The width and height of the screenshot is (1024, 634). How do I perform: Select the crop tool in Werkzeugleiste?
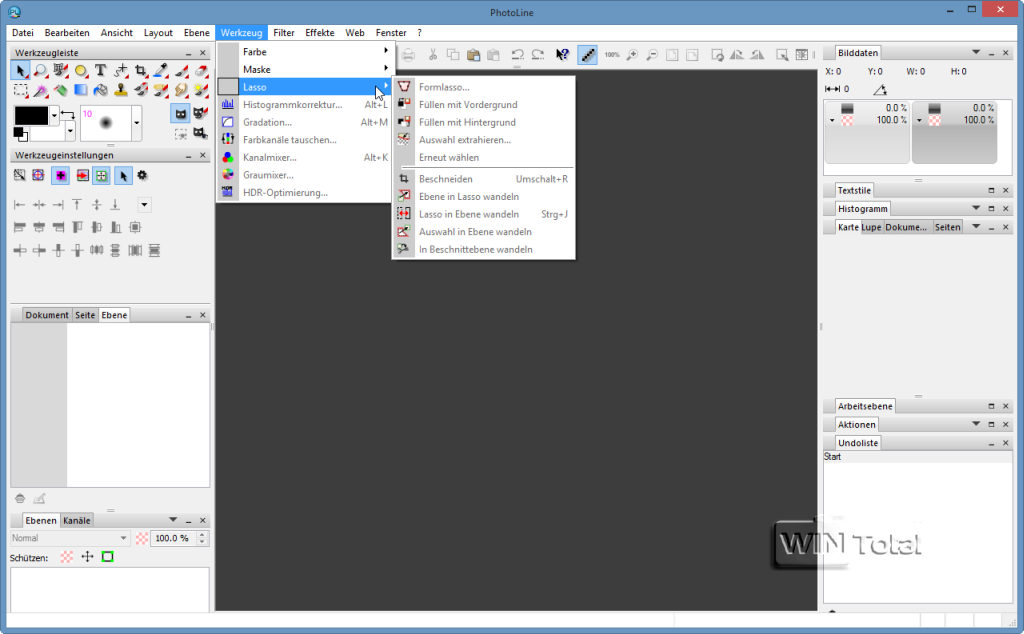tap(140, 71)
